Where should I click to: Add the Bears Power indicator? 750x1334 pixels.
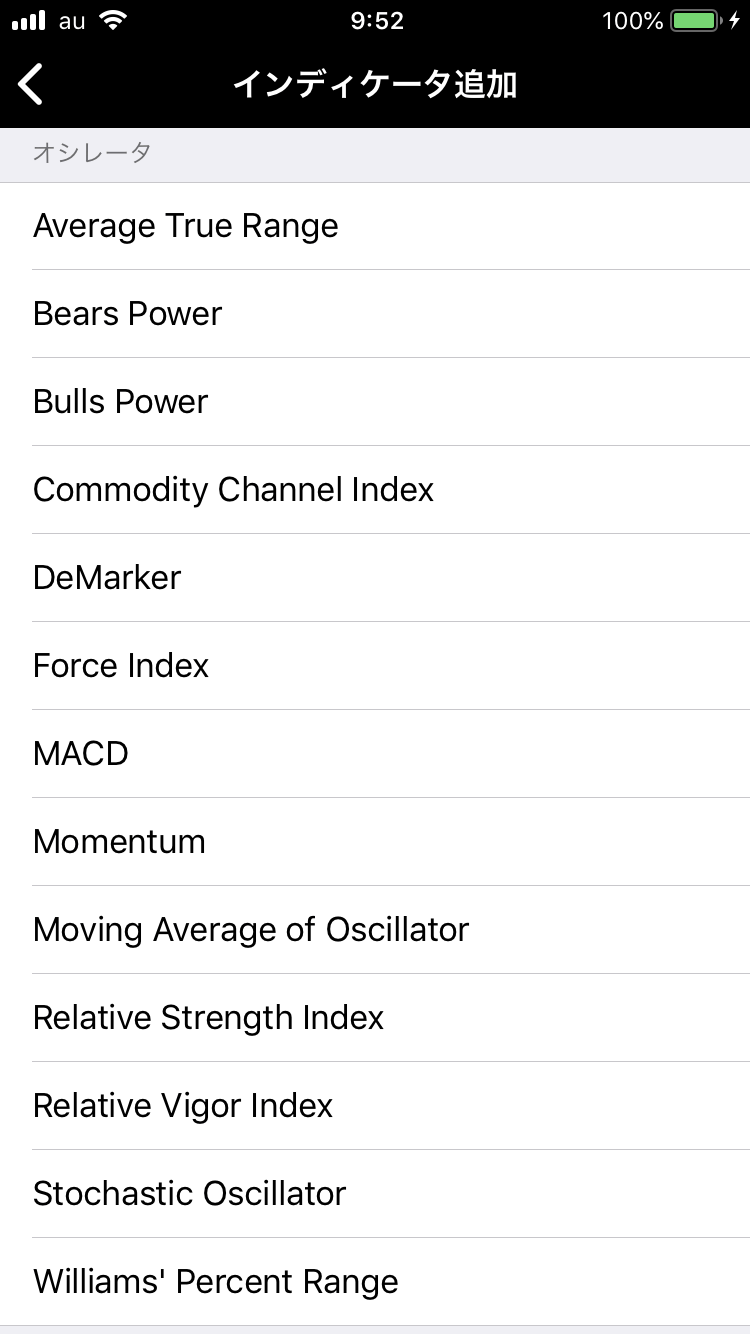click(x=128, y=314)
